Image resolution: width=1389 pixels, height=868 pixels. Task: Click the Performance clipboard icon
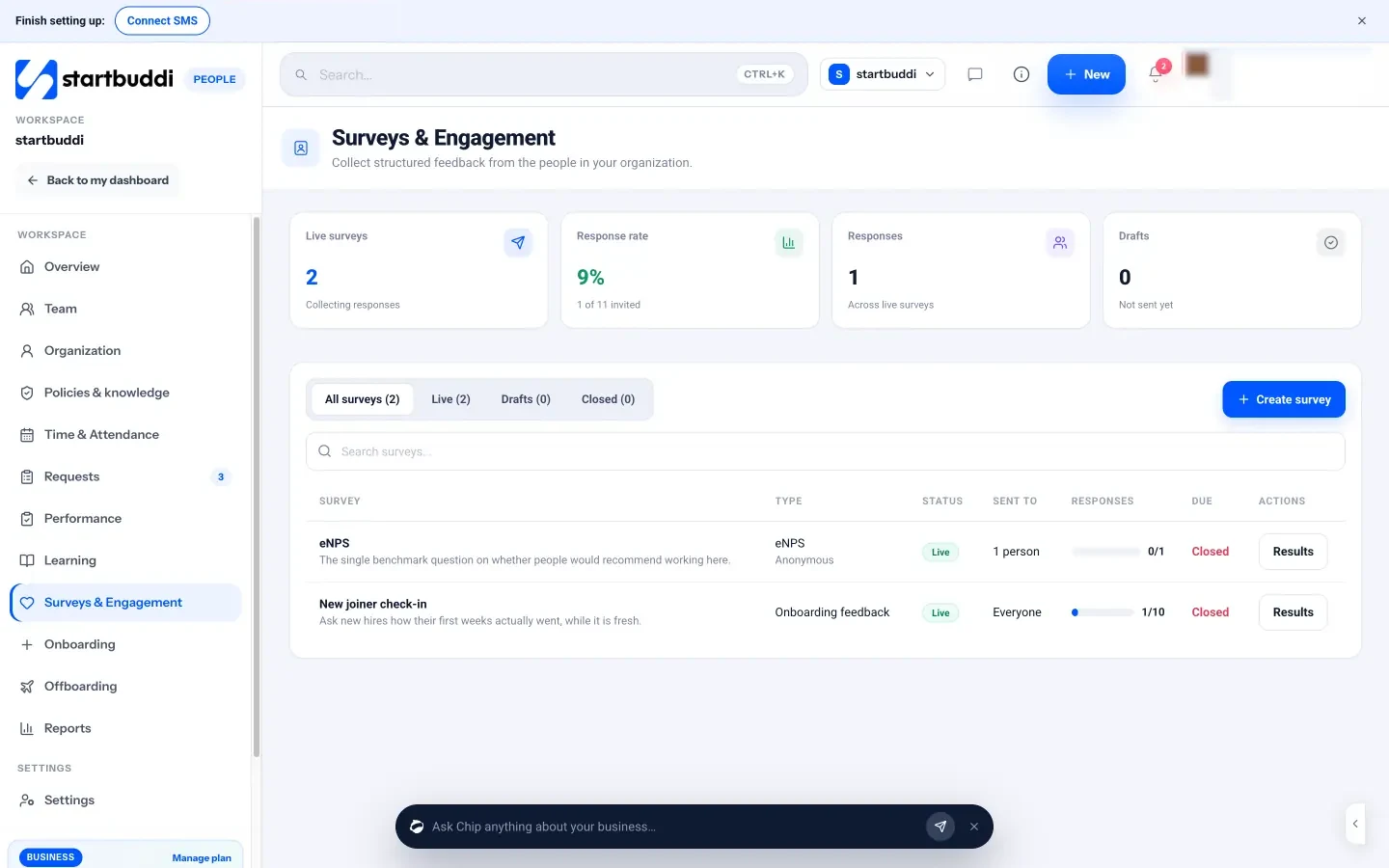27,519
